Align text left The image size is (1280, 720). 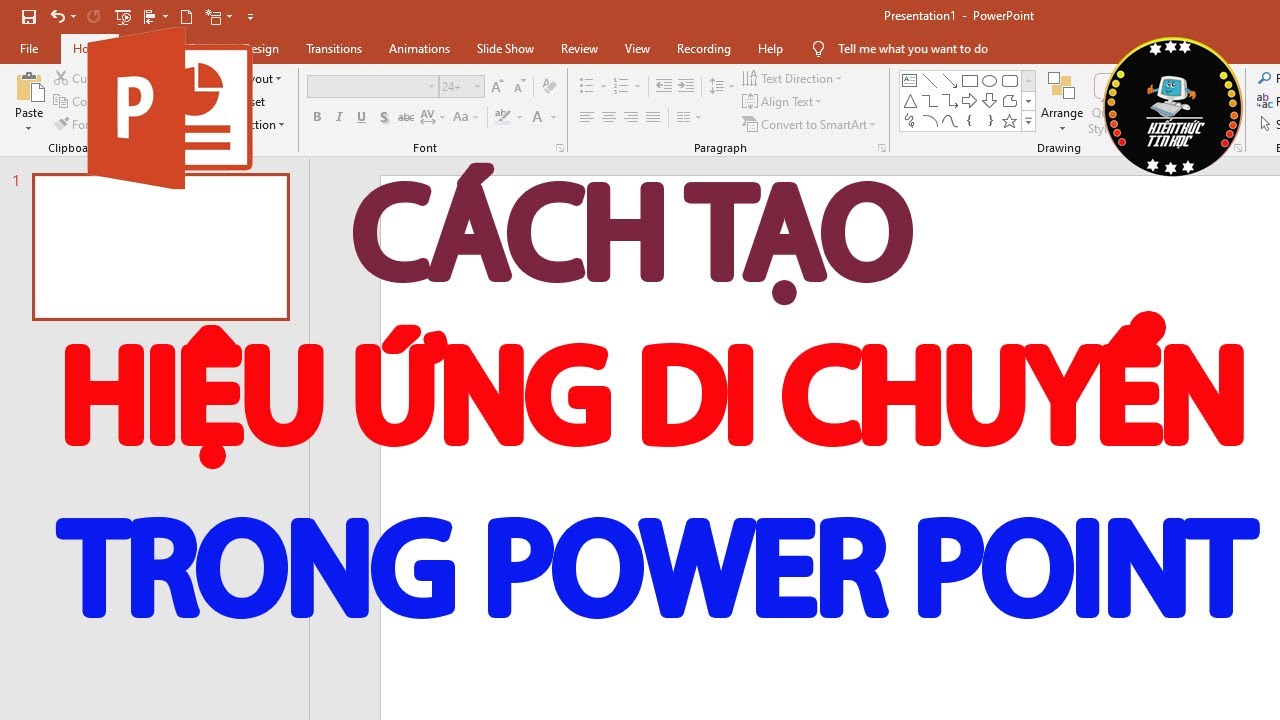point(587,117)
